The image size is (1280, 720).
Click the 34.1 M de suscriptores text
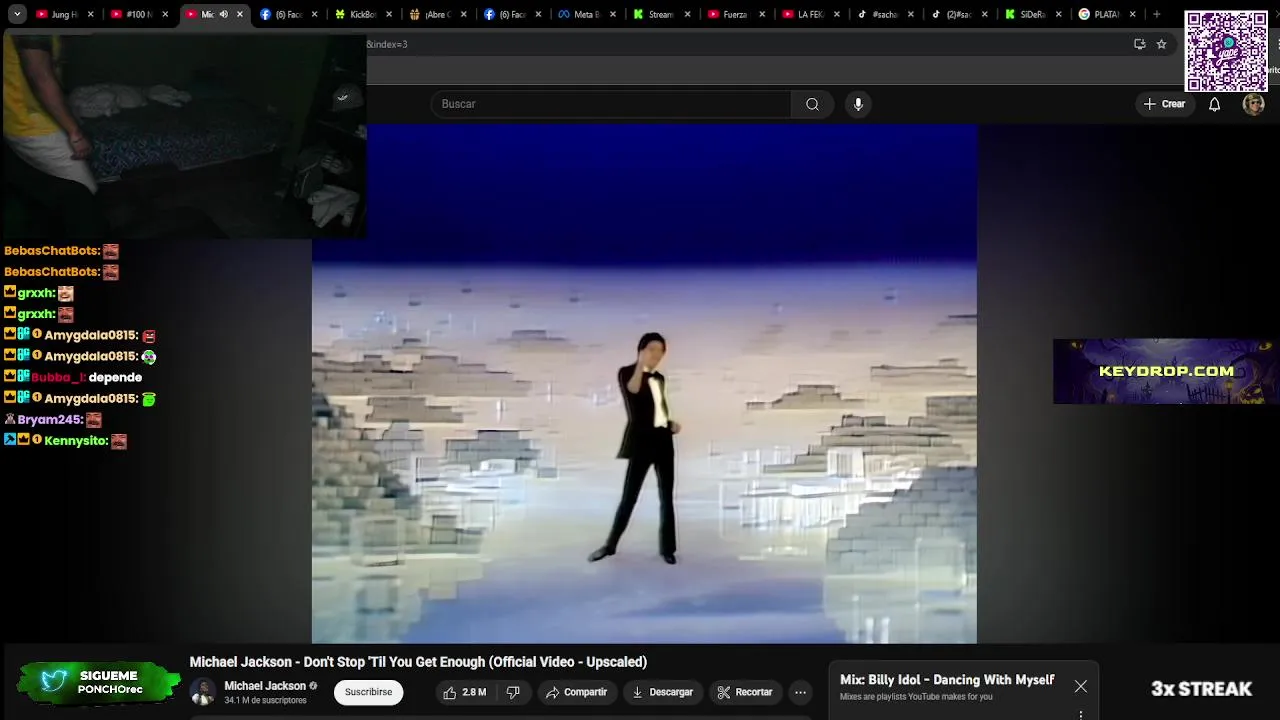[265, 701]
